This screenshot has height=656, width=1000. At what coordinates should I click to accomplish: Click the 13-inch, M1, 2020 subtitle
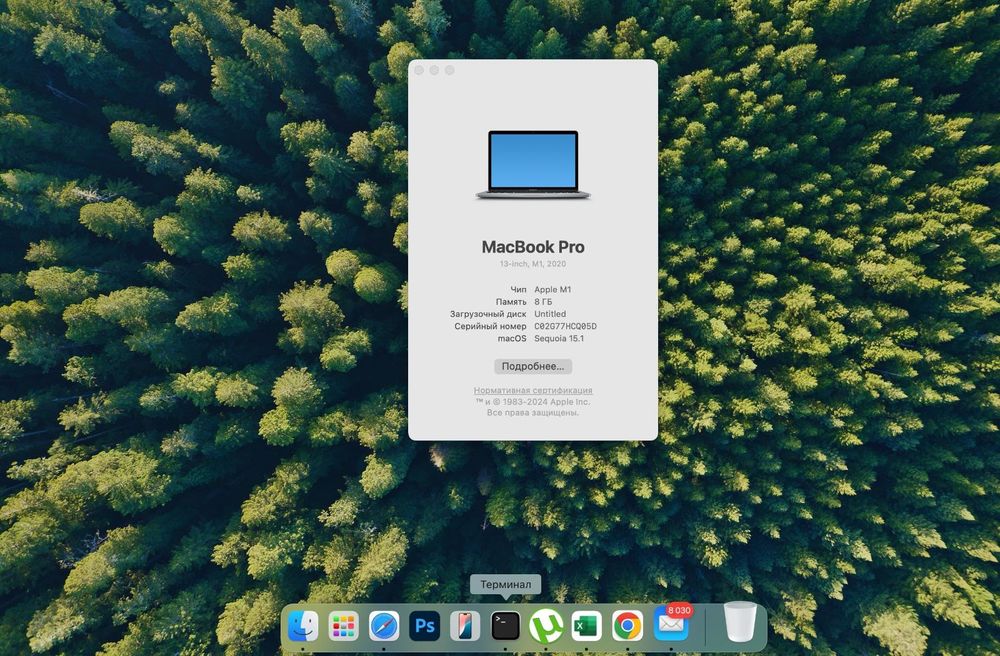533,263
